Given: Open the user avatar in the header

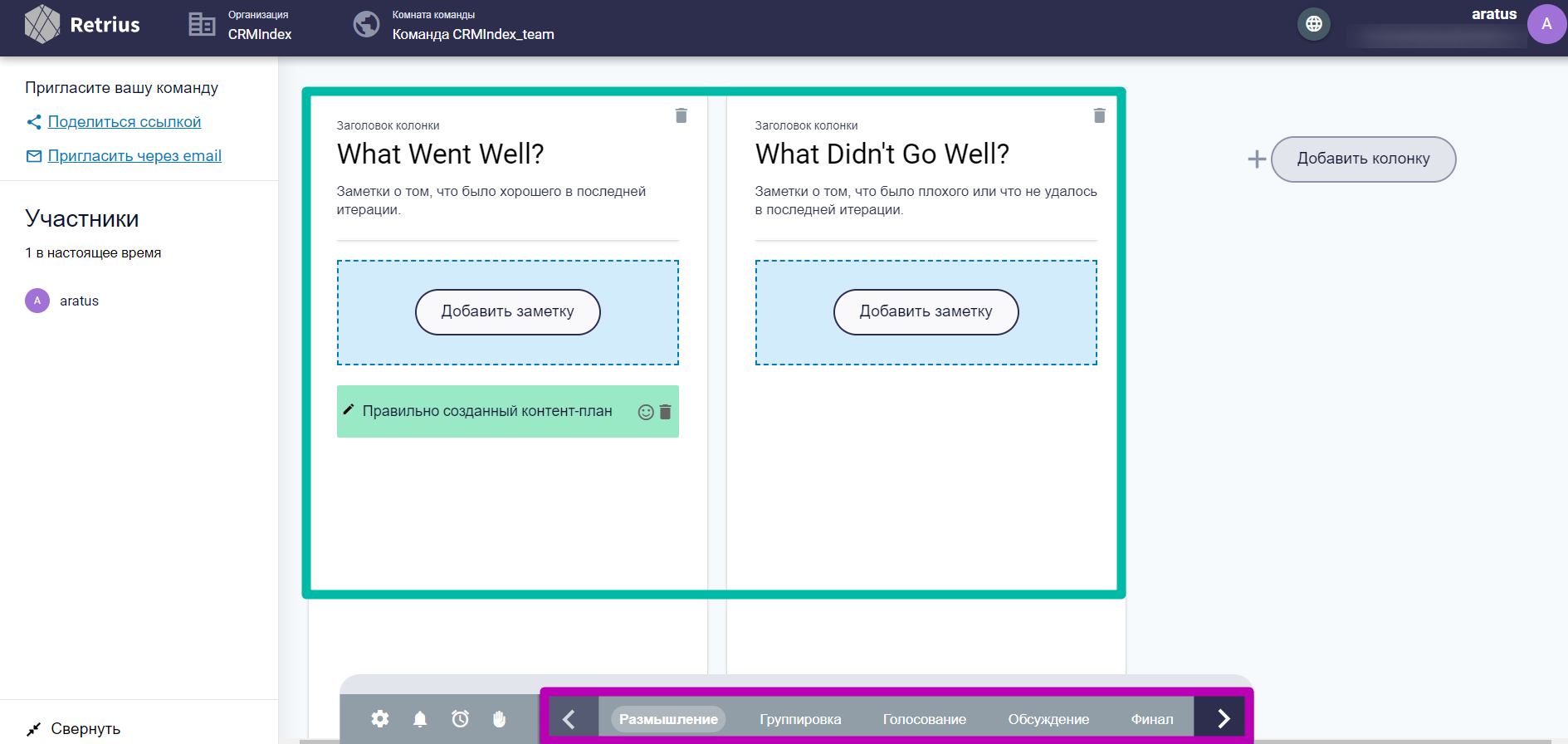Looking at the screenshot, I should [x=1546, y=24].
